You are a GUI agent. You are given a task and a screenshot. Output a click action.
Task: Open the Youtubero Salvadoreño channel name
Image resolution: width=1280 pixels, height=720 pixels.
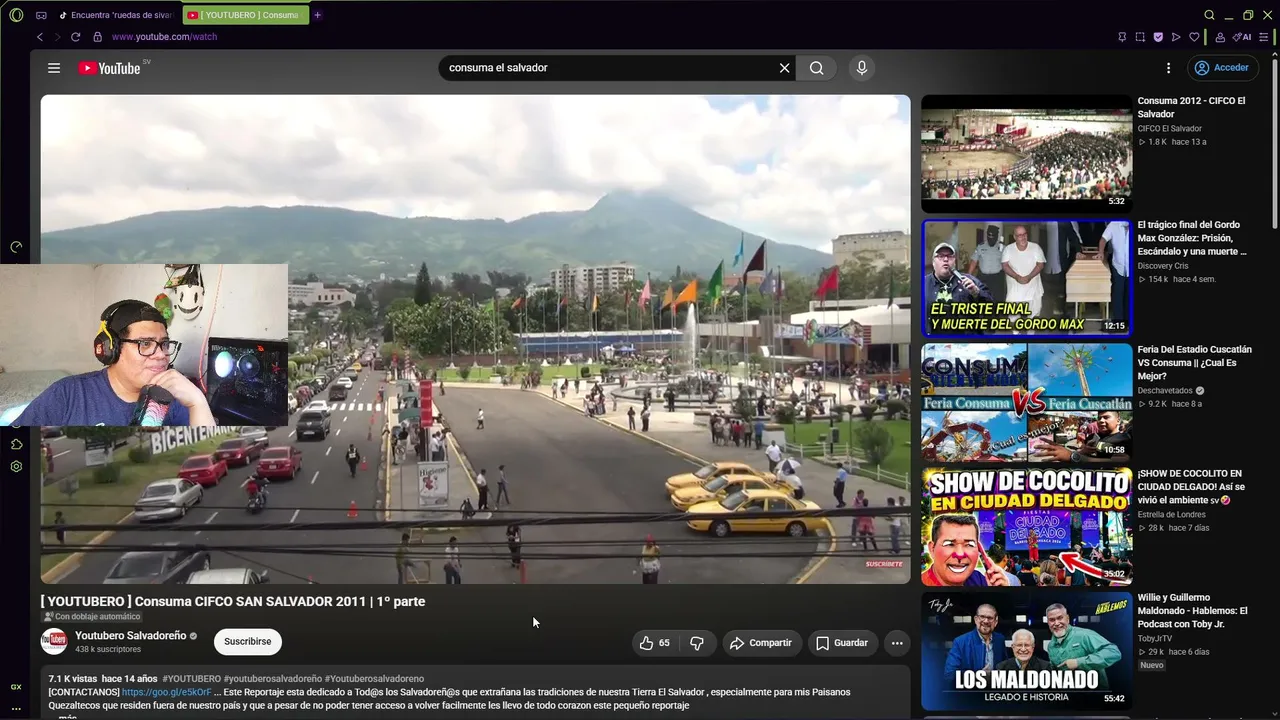coord(130,636)
